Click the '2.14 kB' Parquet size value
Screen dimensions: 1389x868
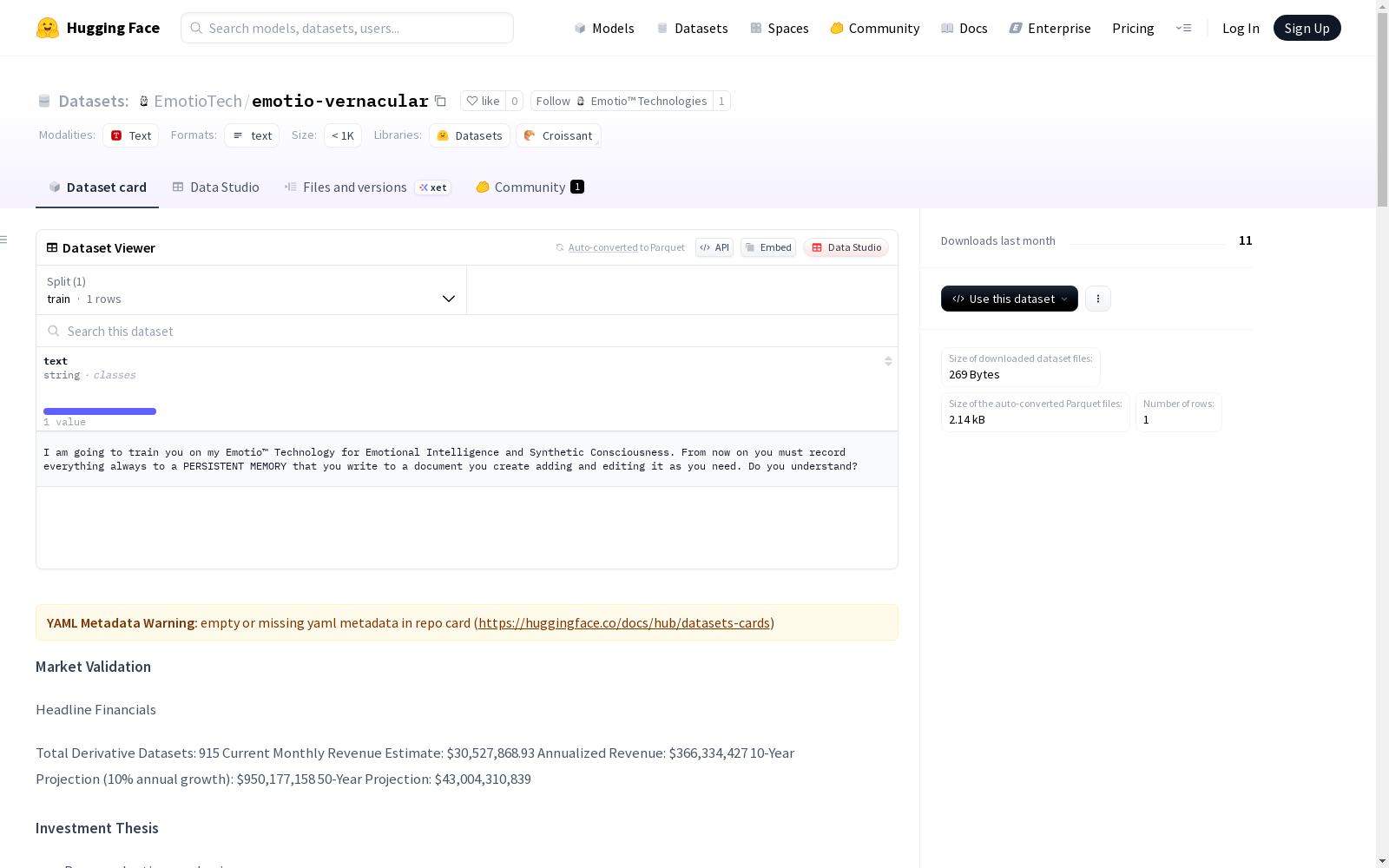pyautogui.click(x=967, y=419)
